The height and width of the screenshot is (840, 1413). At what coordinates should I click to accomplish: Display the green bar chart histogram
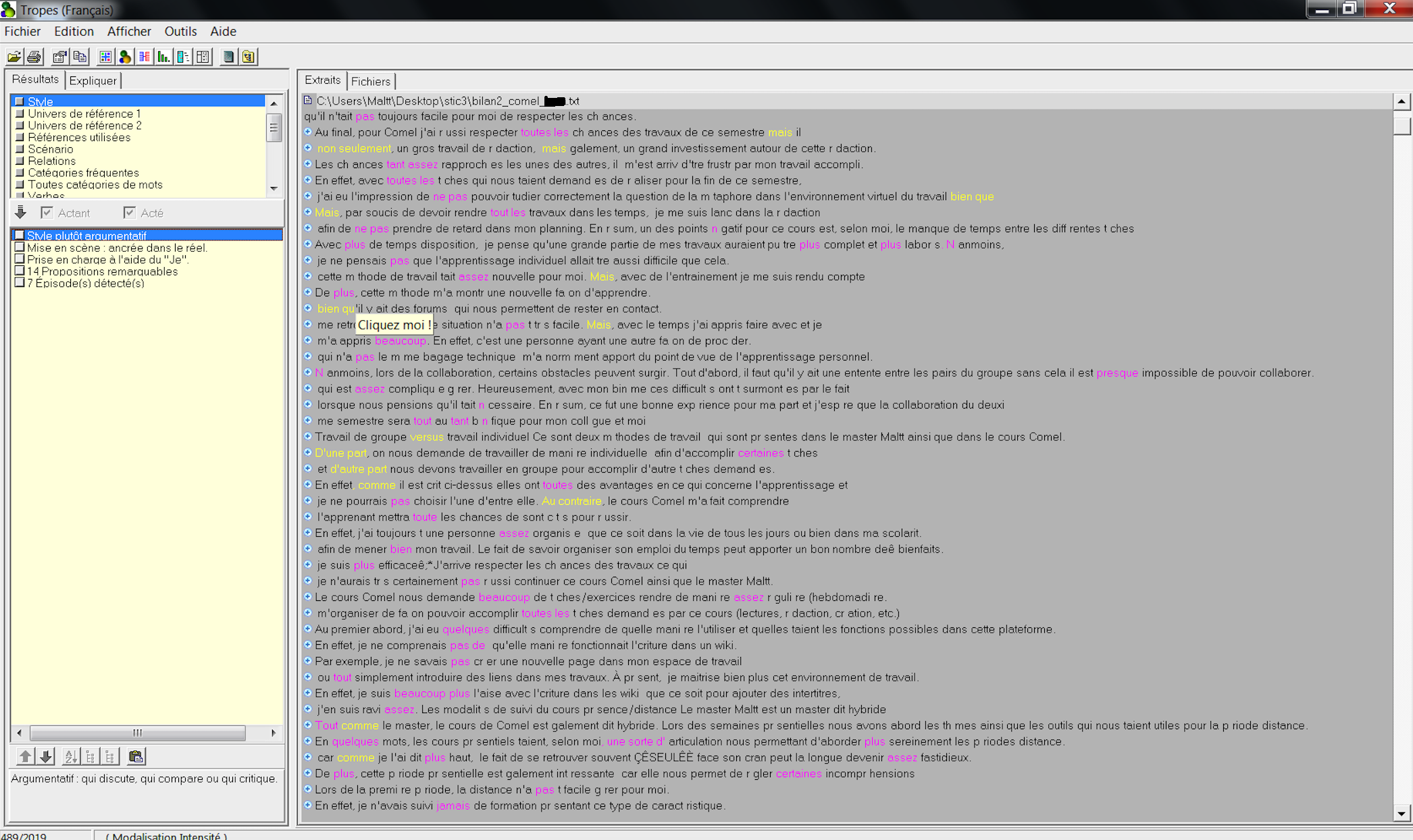(x=164, y=57)
